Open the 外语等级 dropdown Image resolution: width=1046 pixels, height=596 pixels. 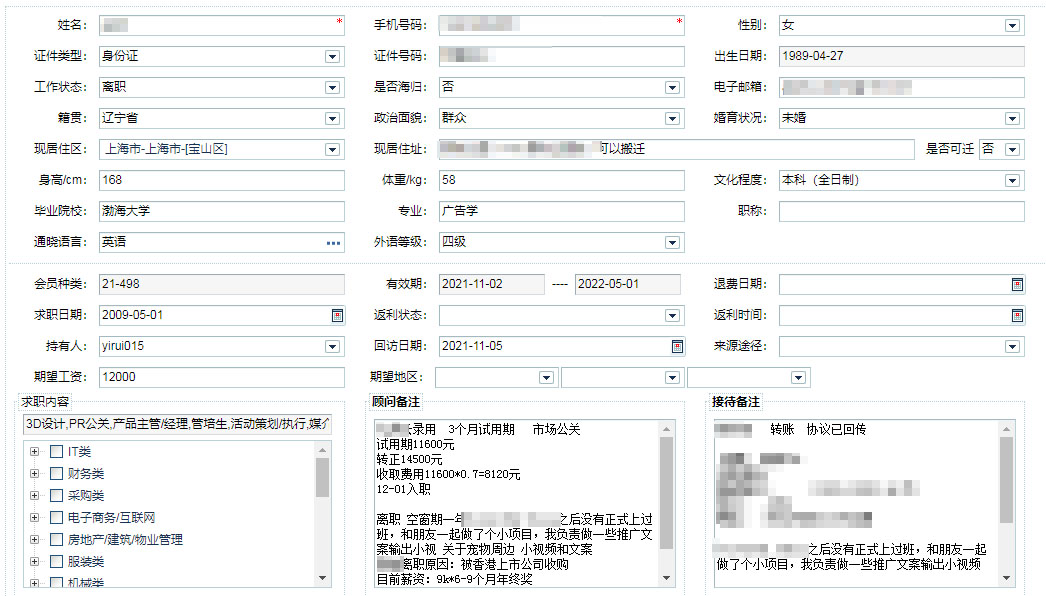pos(672,243)
